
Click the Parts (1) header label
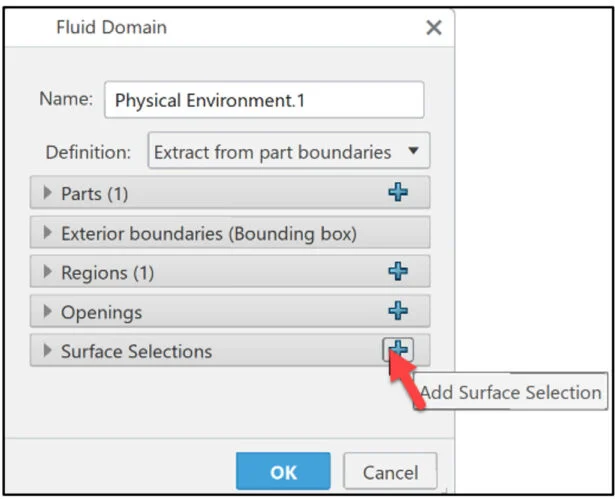(95, 193)
